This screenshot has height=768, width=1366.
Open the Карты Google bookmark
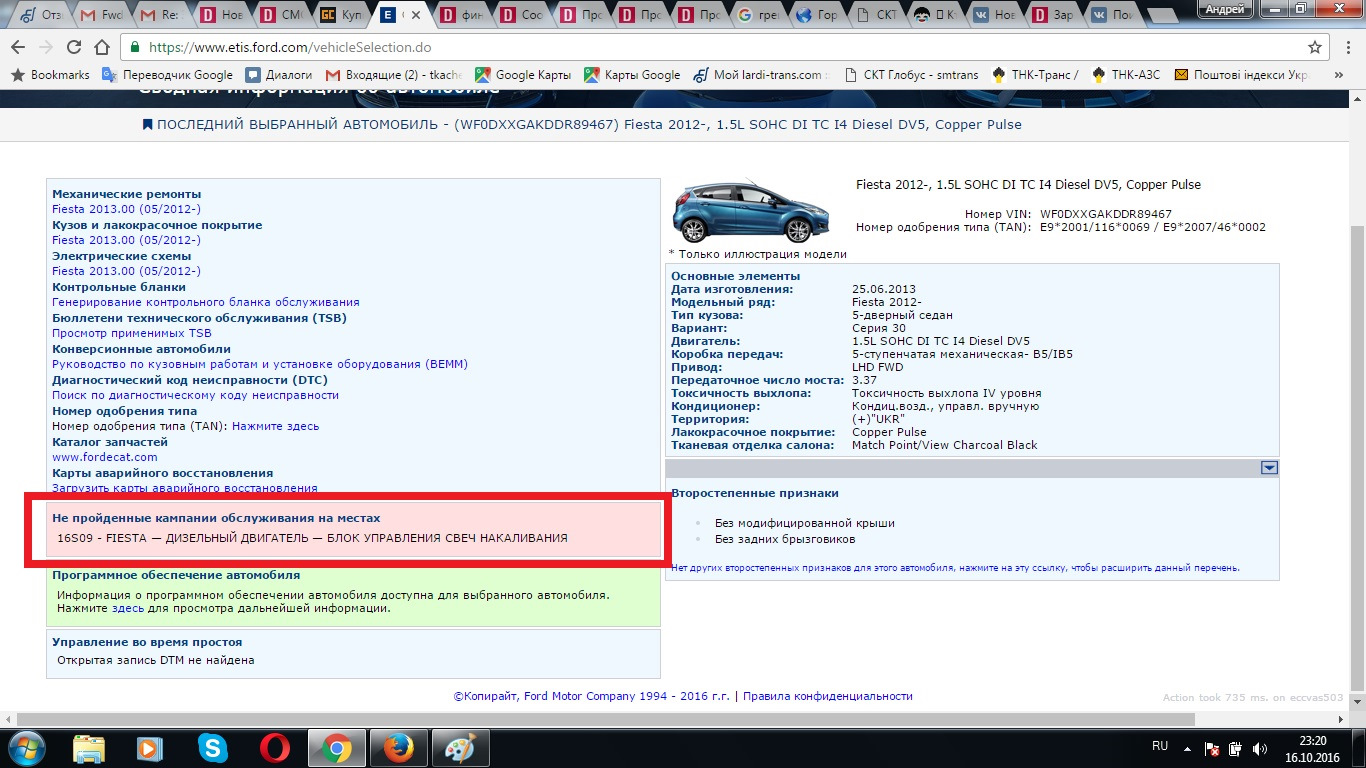632,75
